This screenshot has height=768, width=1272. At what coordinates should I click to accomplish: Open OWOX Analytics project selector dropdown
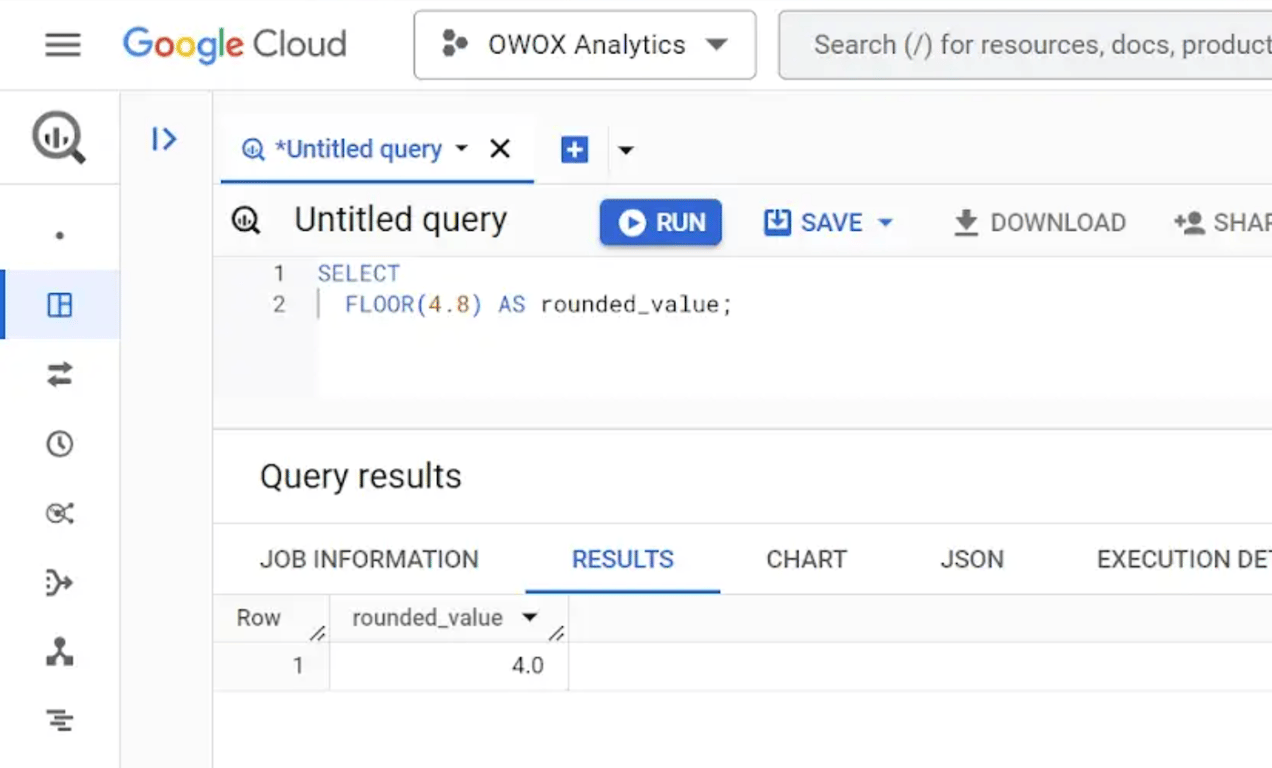coord(585,45)
